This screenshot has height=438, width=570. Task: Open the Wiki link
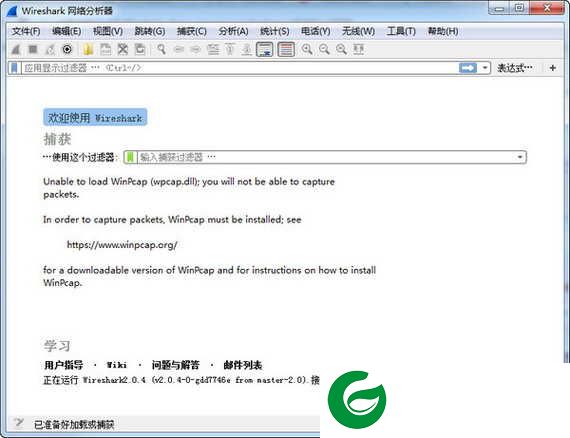click(x=117, y=365)
